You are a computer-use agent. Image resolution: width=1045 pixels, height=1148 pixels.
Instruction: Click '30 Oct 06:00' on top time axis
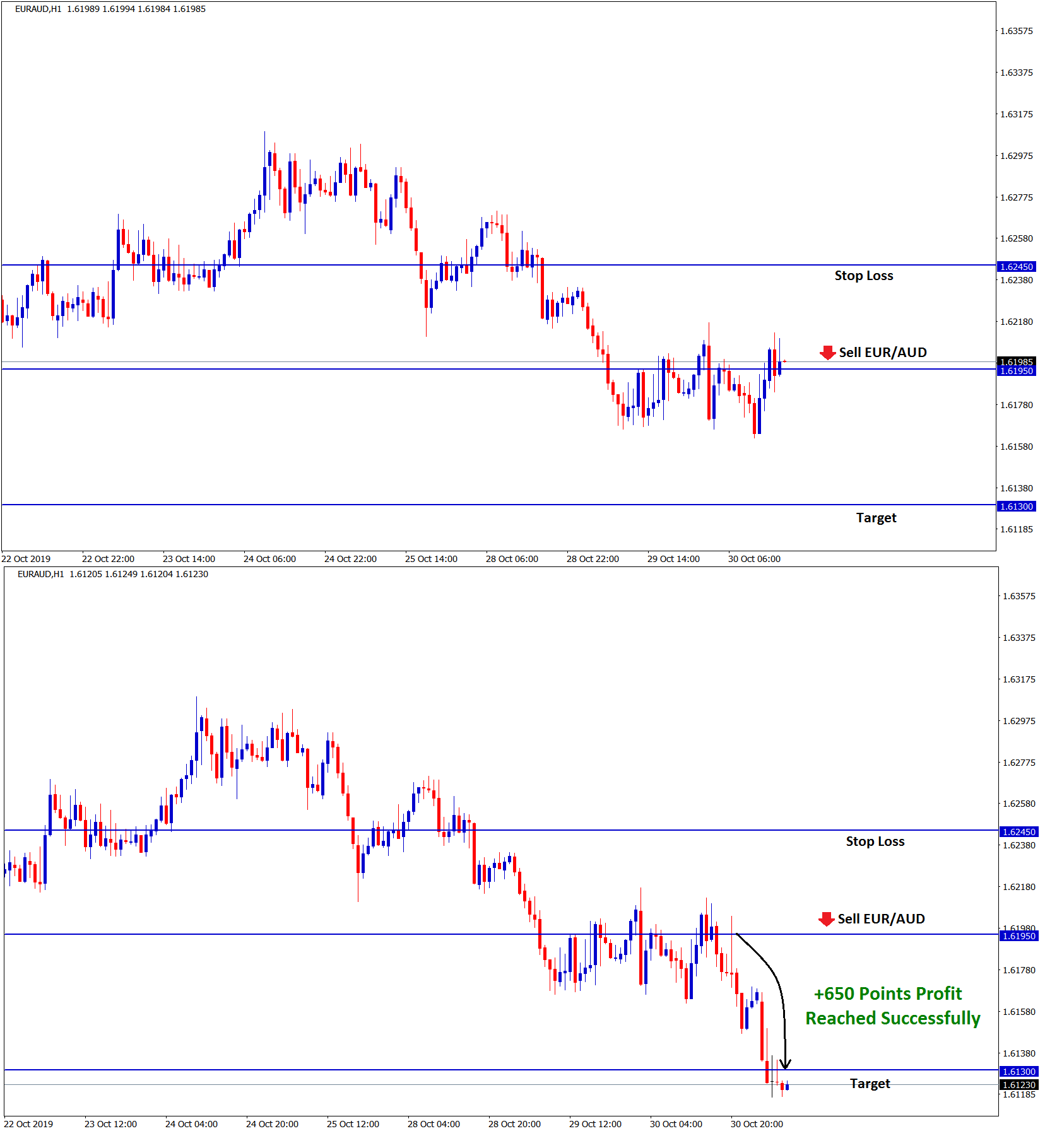754,559
